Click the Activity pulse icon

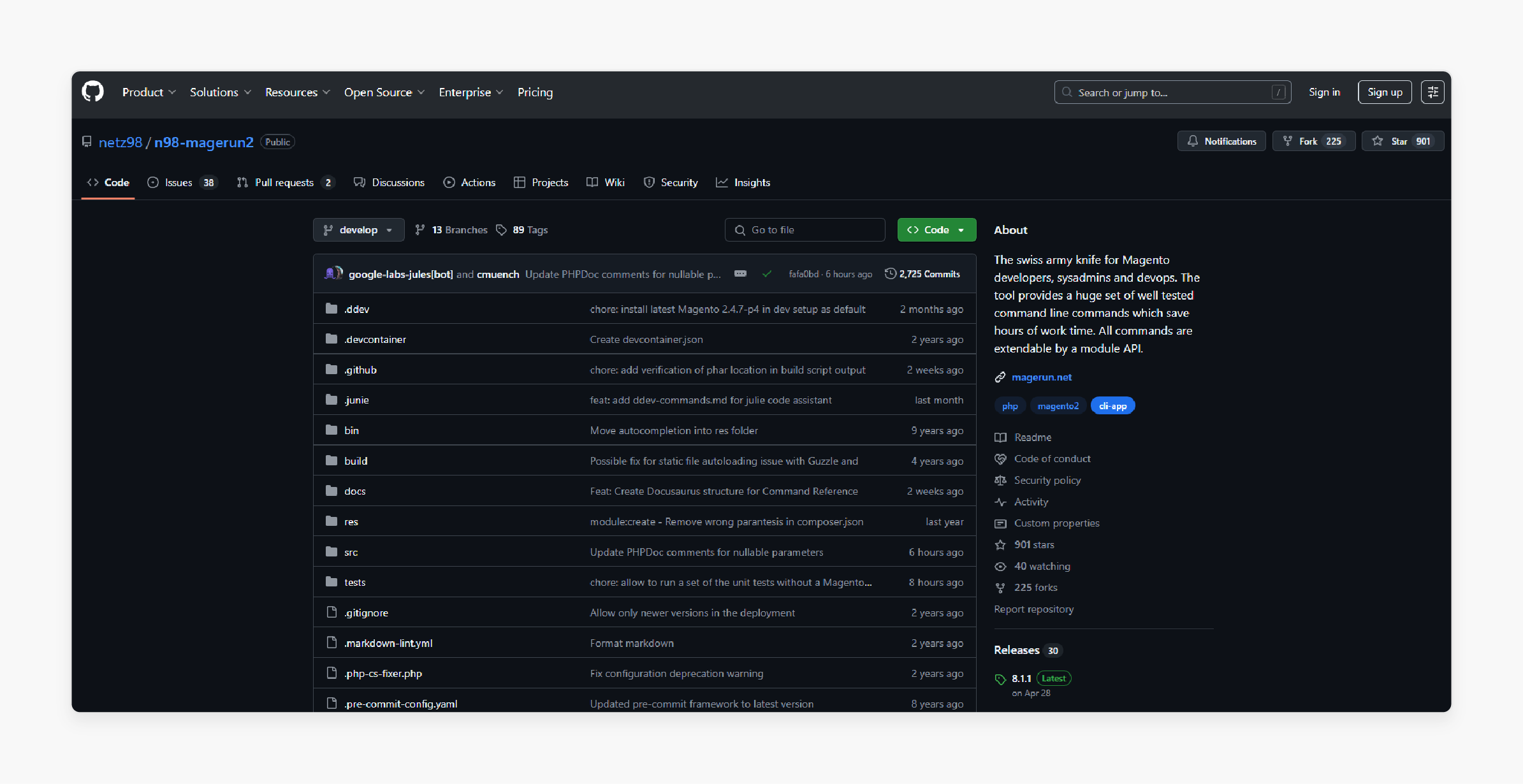click(1000, 502)
